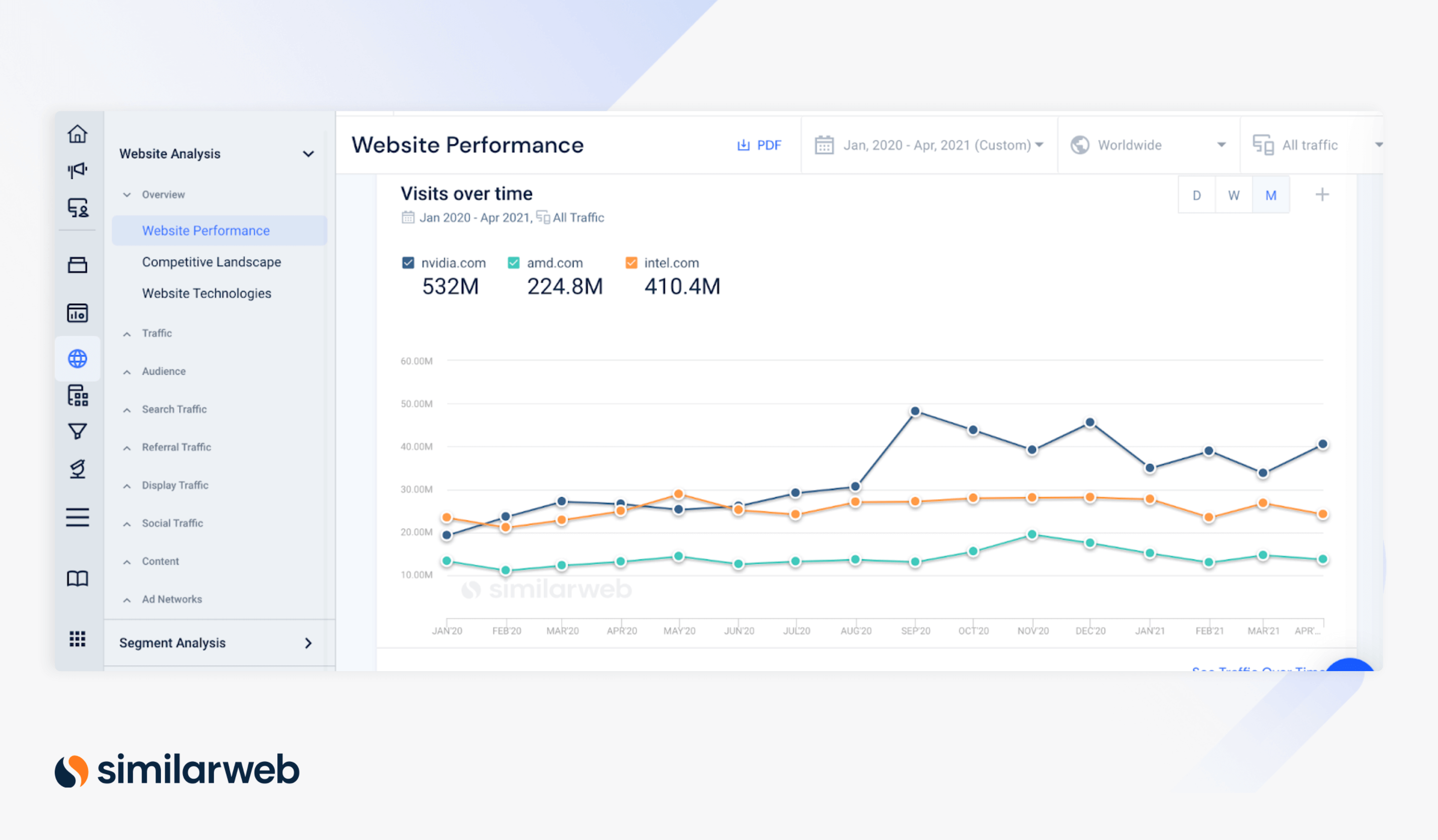Click the bar chart analytics icon
The height and width of the screenshot is (840, 1438).
click(77, 312)
